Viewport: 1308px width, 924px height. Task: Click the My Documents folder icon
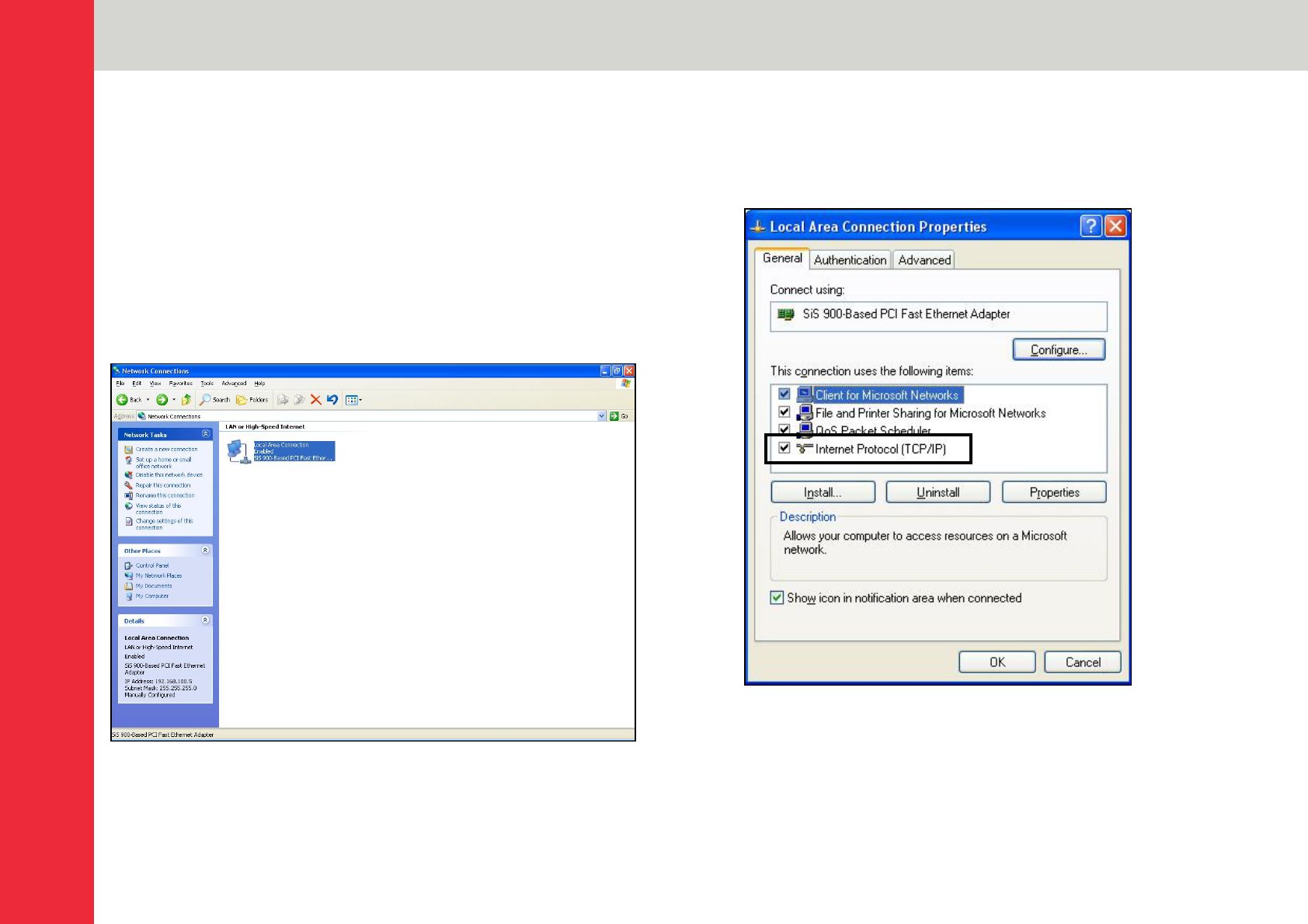coord(129,586)
